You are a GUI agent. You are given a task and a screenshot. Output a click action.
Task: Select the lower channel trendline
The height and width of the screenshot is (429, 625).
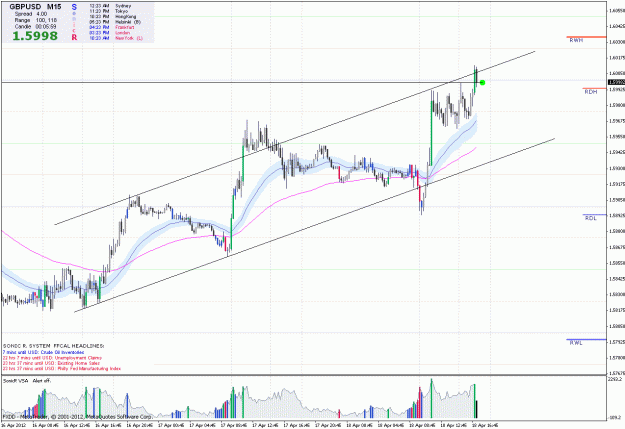coord(315,225)
